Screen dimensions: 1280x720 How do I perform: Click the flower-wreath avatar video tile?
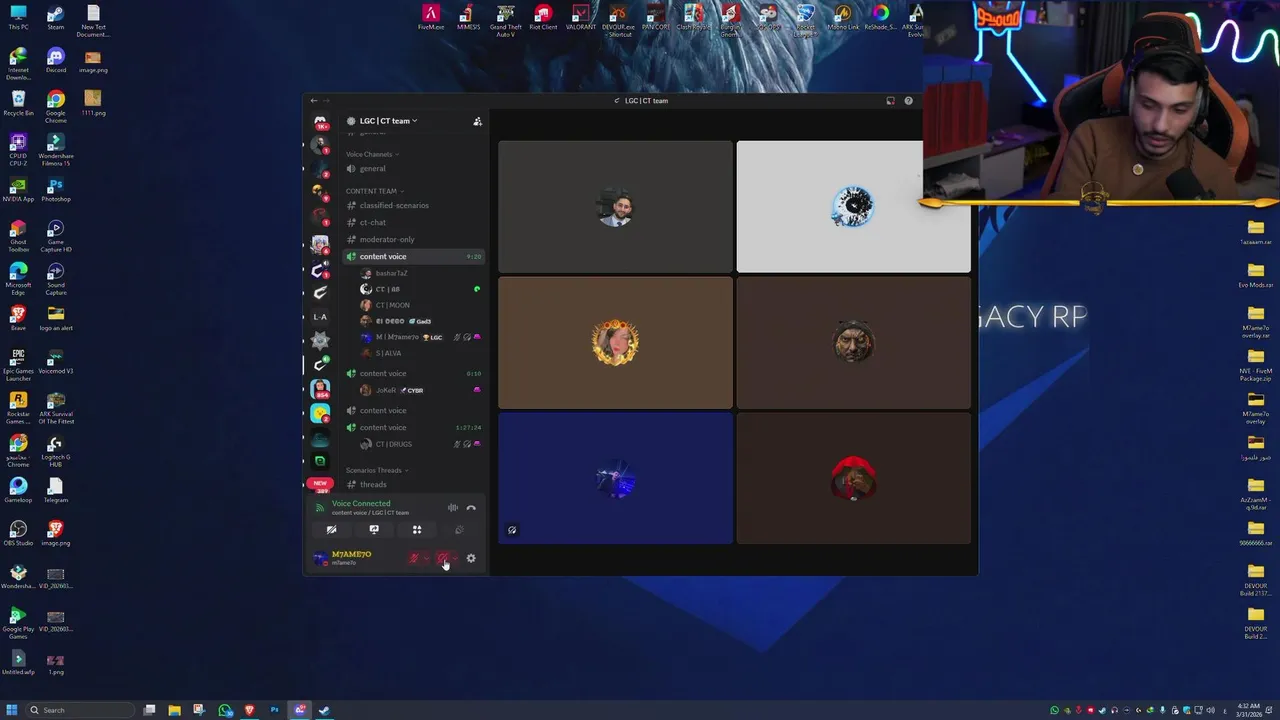615,343
